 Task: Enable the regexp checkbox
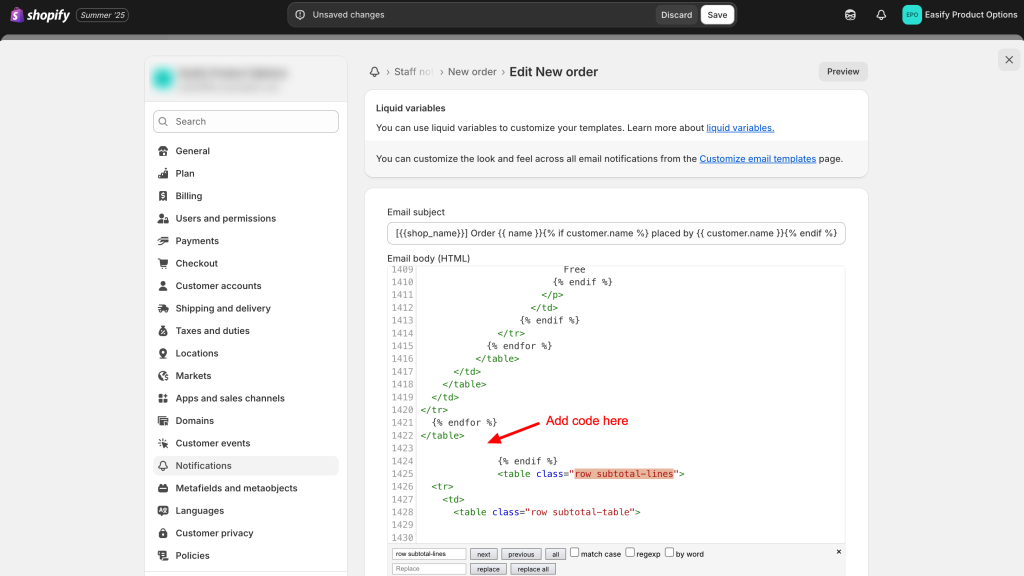[630, 552]
